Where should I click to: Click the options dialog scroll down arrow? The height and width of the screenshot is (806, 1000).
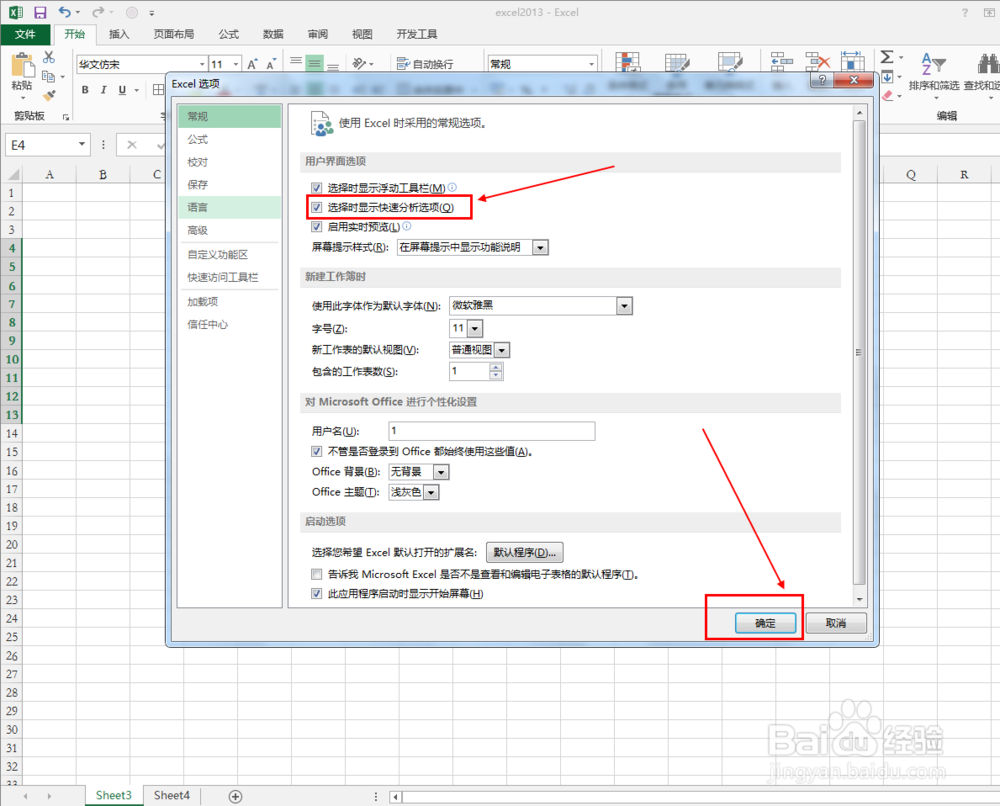(860, 599)
